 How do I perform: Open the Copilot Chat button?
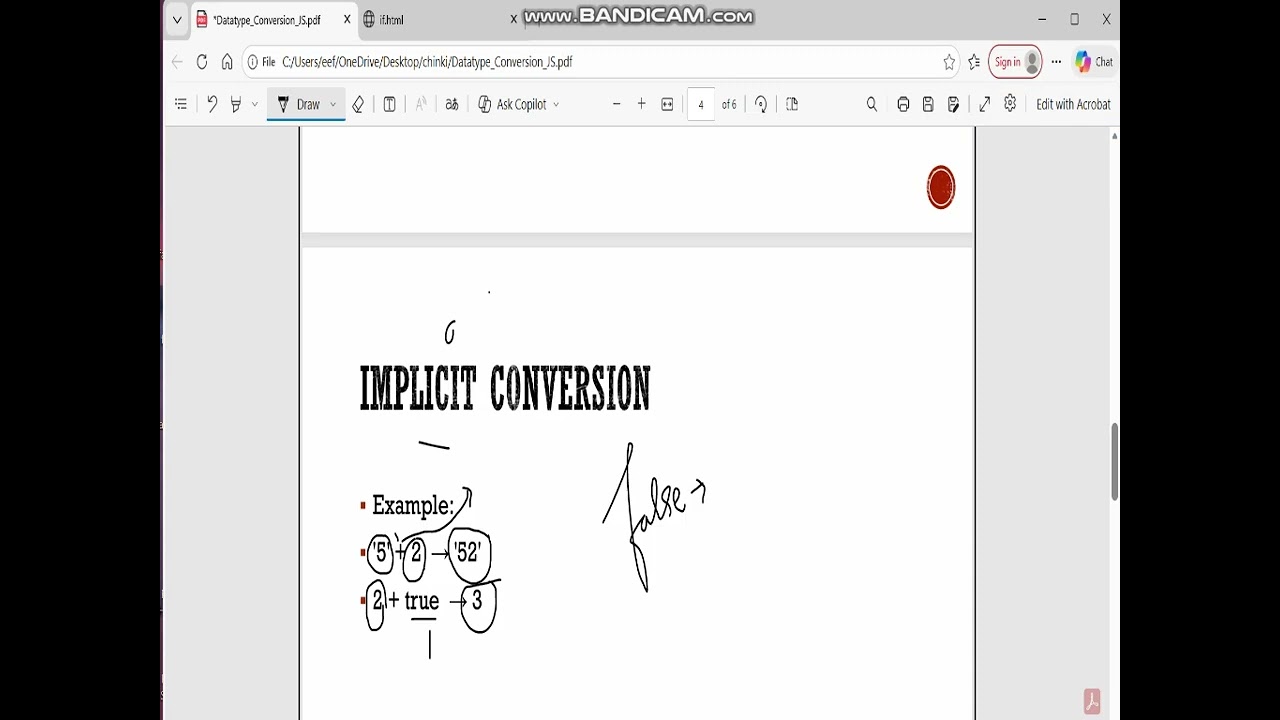[x=1094, y=62]
